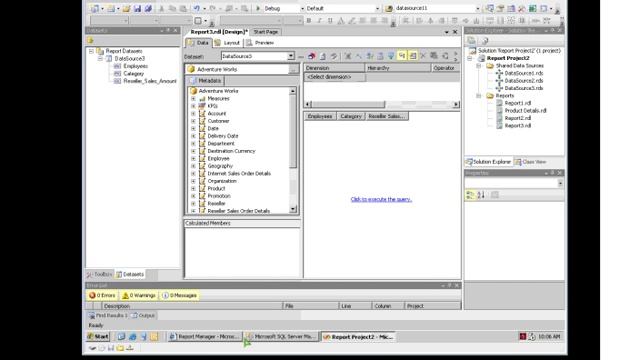Switch to Microsoft SQL Server taskbar window

281,337
